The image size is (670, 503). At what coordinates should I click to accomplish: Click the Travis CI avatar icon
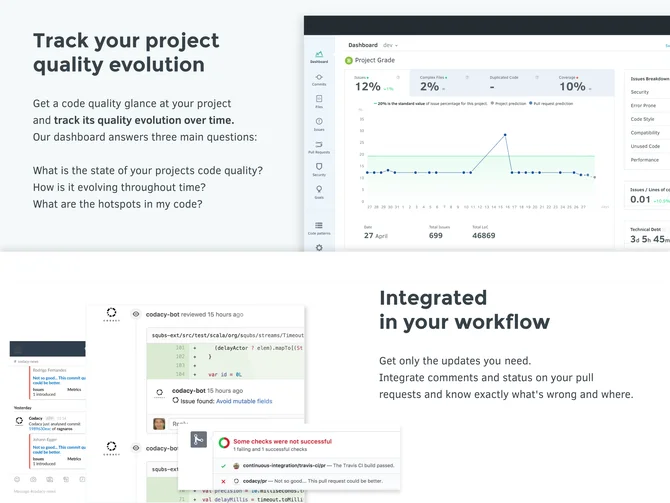click(236, 465)
